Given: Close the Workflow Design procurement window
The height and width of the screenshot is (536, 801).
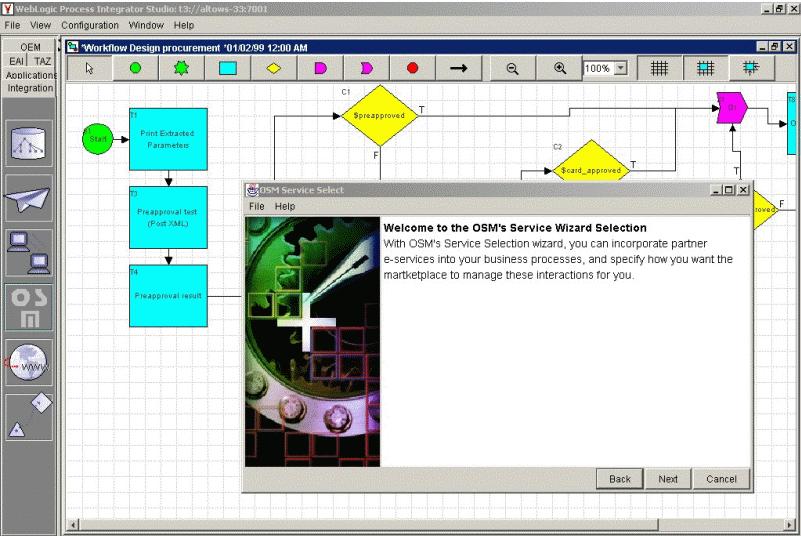Looking at the screenshot, I should click(x=790, y=46).
